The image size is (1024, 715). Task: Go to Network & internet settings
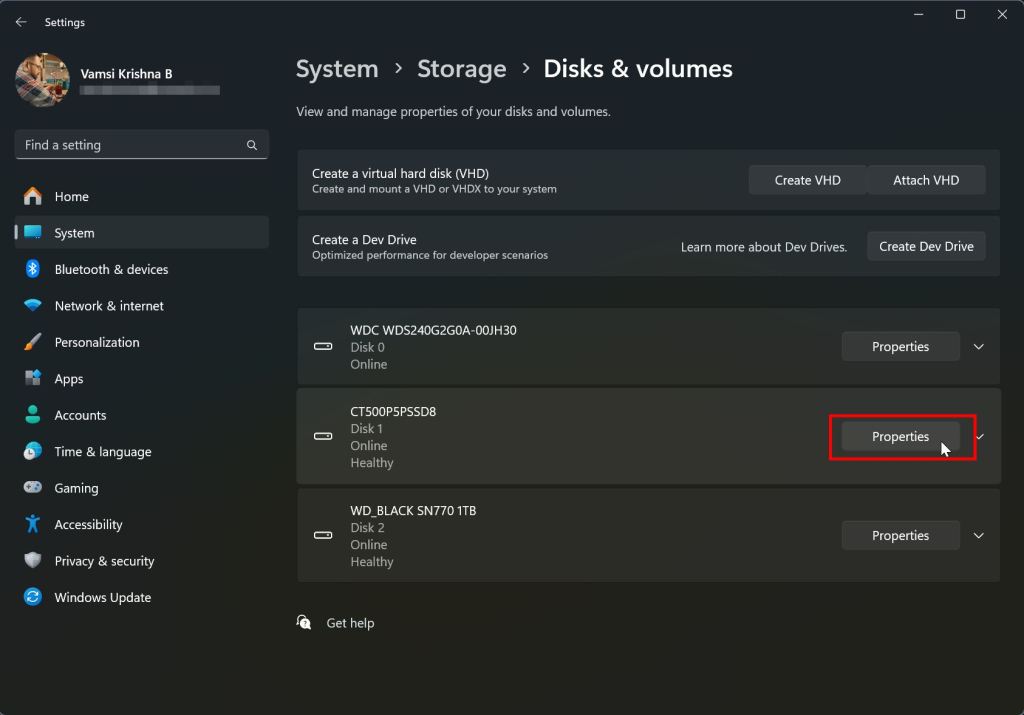(x=142, y=306)
